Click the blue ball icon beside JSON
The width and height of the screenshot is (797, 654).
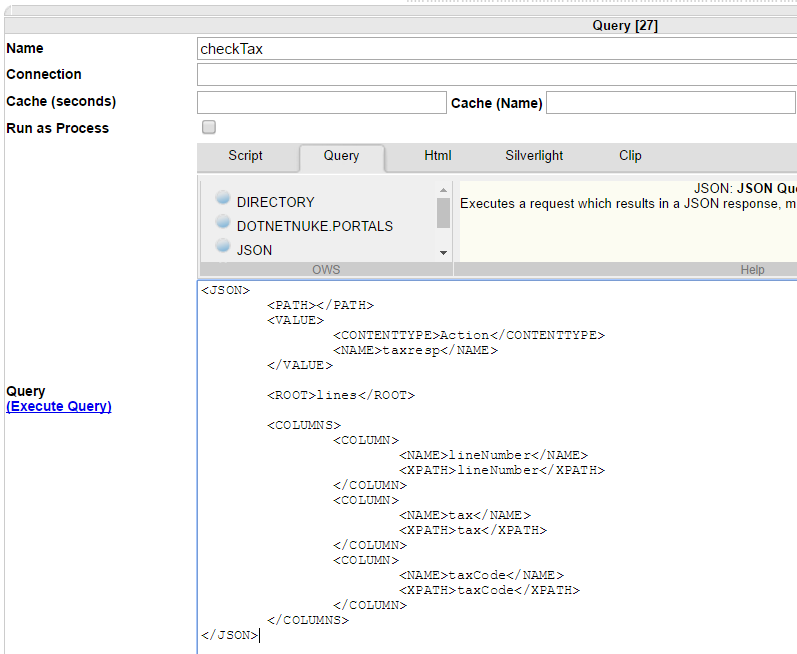click(x=223, y=247)
